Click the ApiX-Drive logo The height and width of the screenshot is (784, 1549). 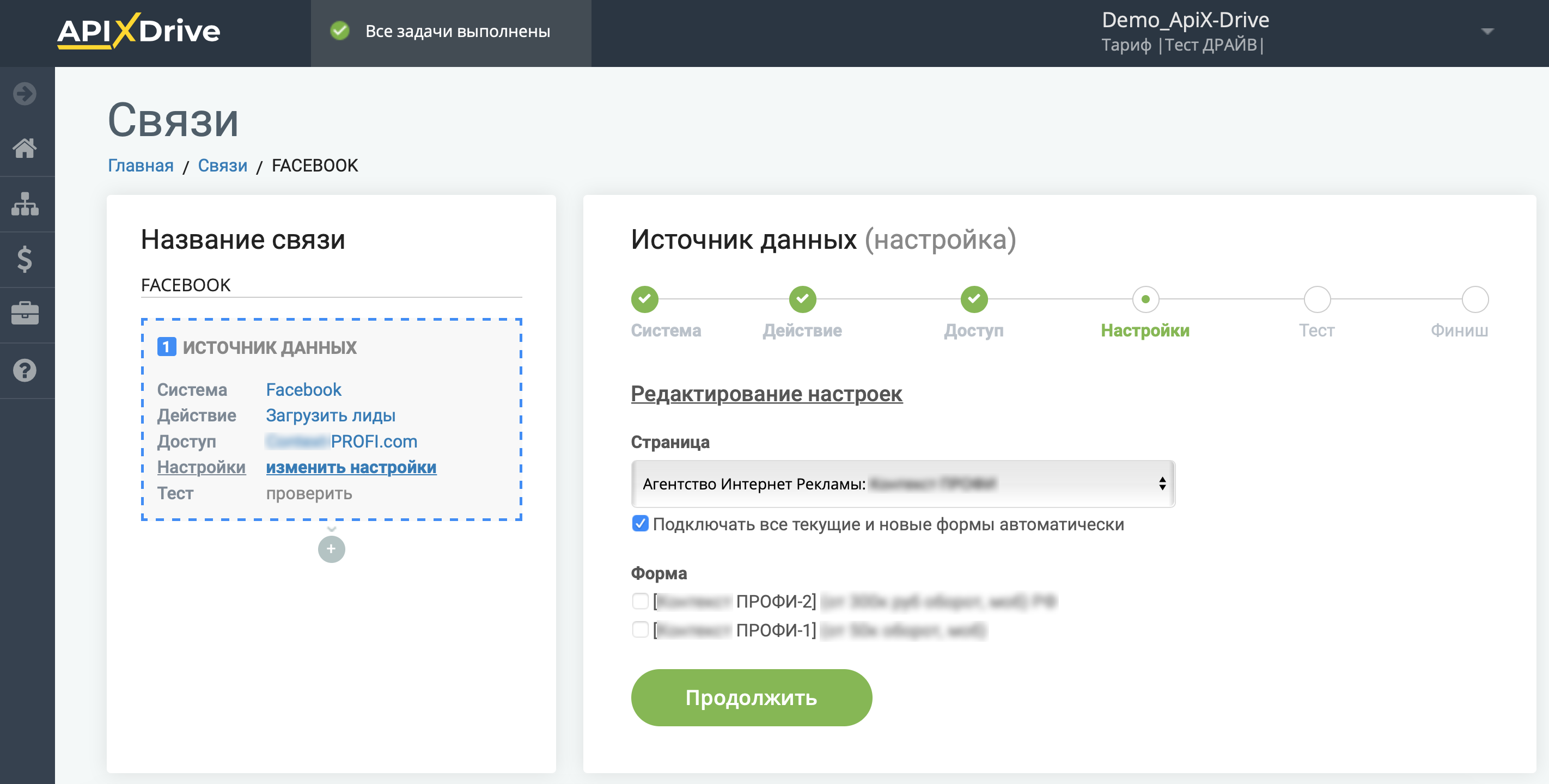138,30
